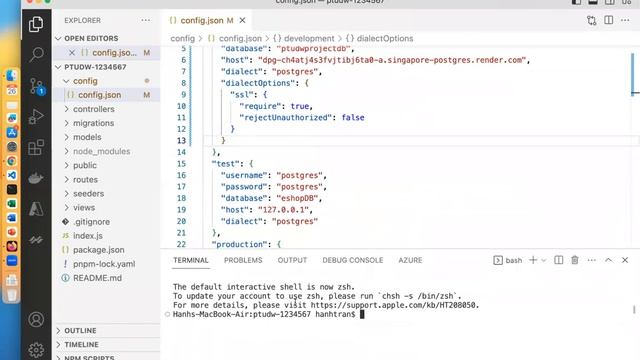Viewport: 640px width, 360px height.
Task: Open terminal panel more actions
Action: pos(591,260)
